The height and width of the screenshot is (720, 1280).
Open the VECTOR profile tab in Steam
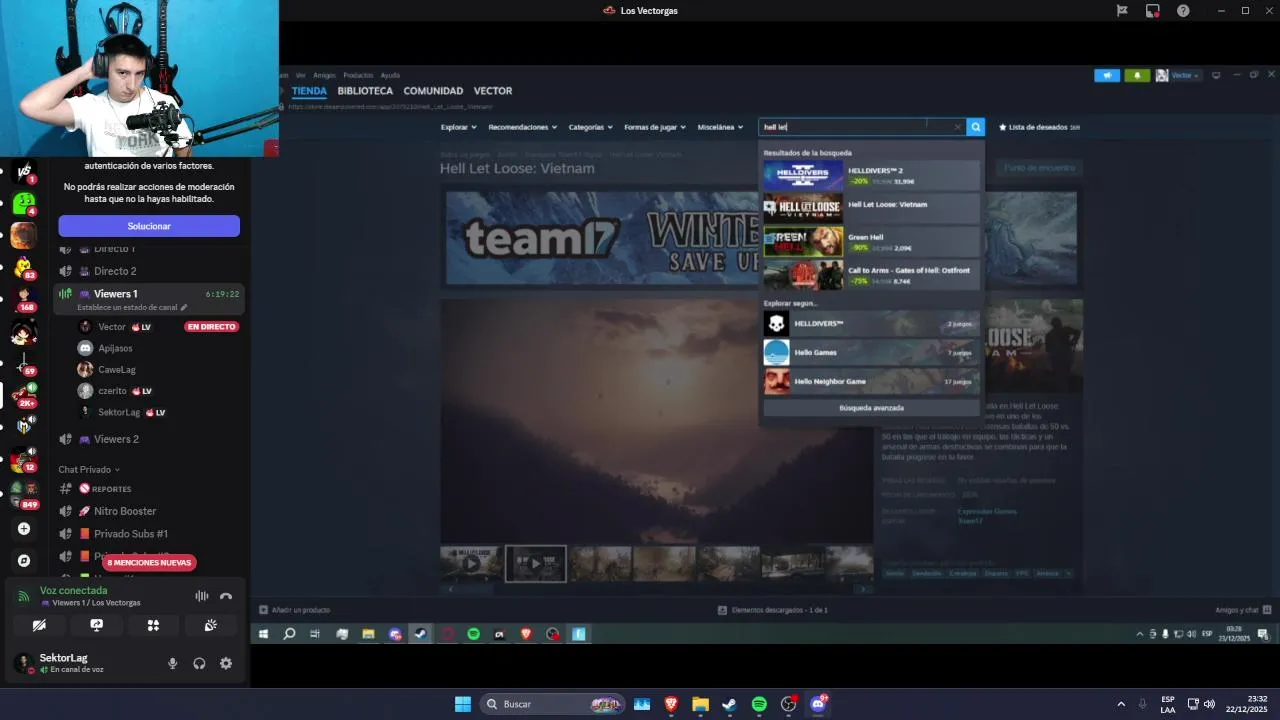[x=493, y=91]
